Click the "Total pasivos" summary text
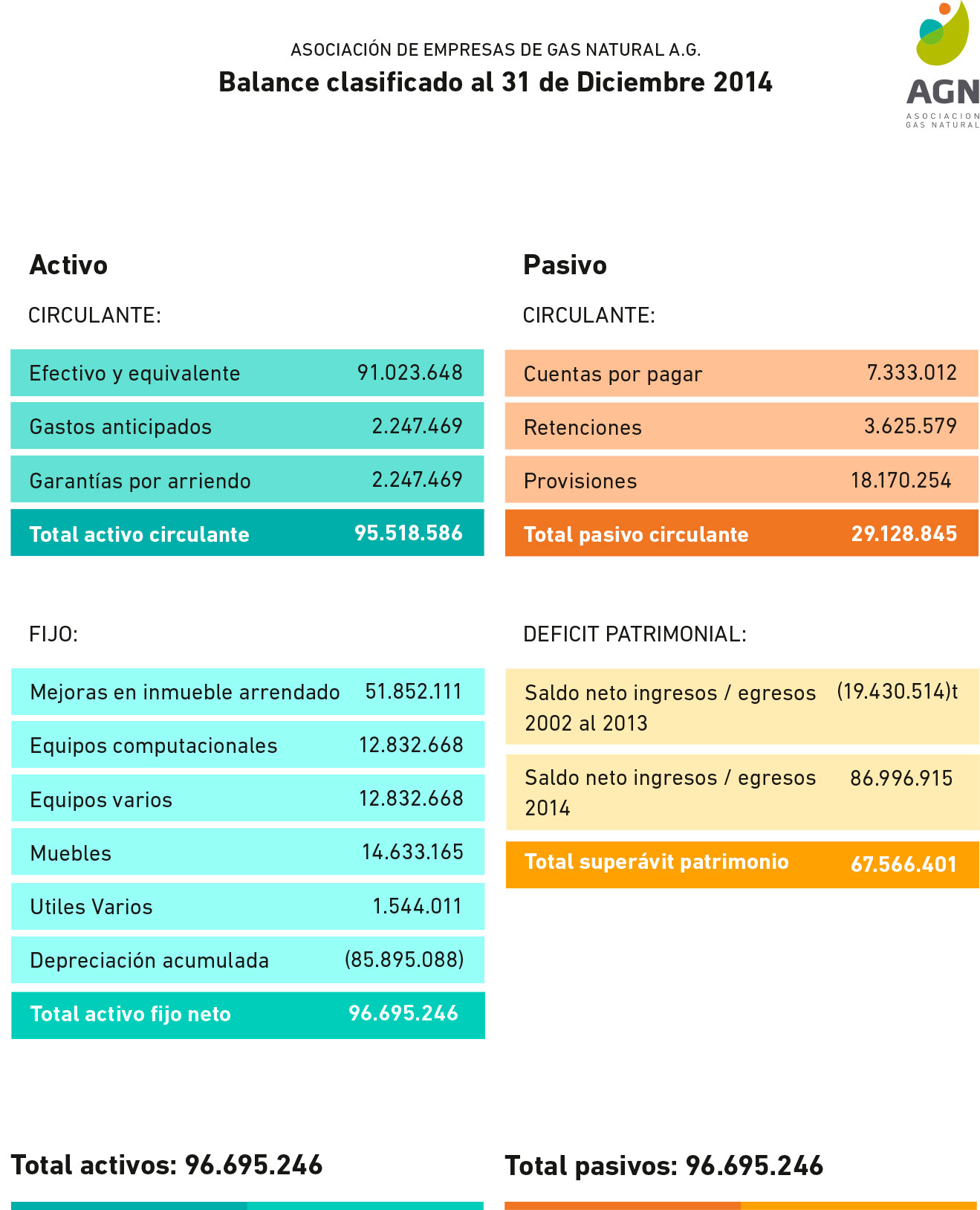The image size is (980, 1210). (664, 1166)
